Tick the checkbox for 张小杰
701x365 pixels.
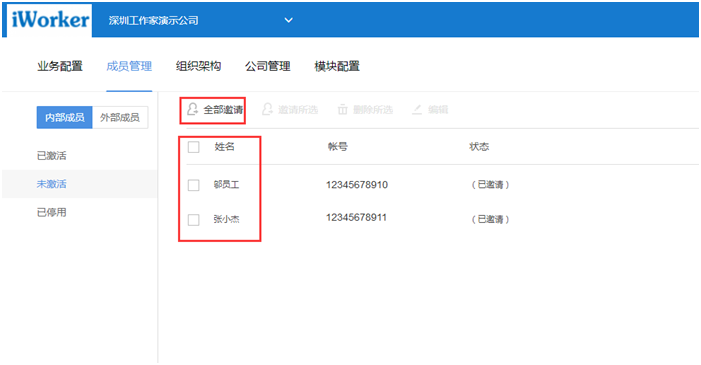pos(194,220)
